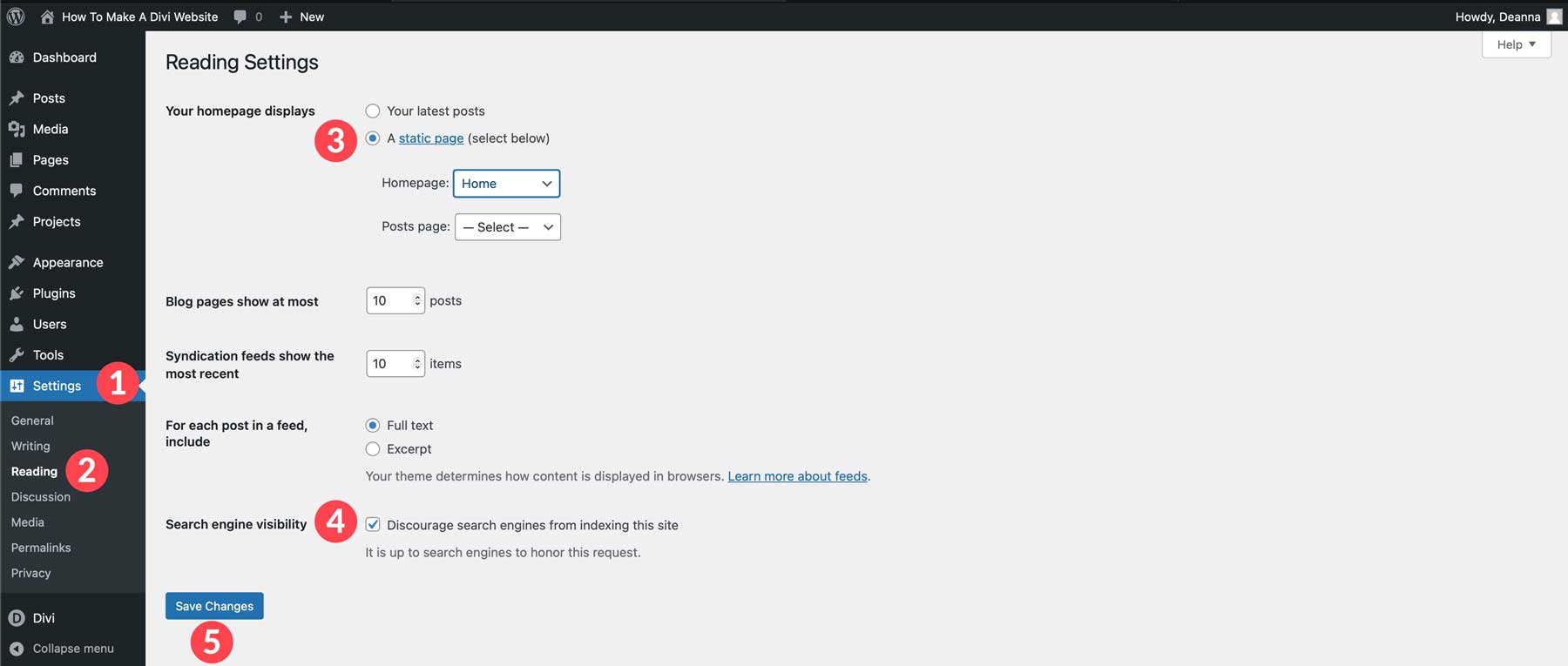Uncheck 'Discourage search engines from indexing' checkbox
Viewport: 1568px width, 666px height.
(x=373, y=524)
